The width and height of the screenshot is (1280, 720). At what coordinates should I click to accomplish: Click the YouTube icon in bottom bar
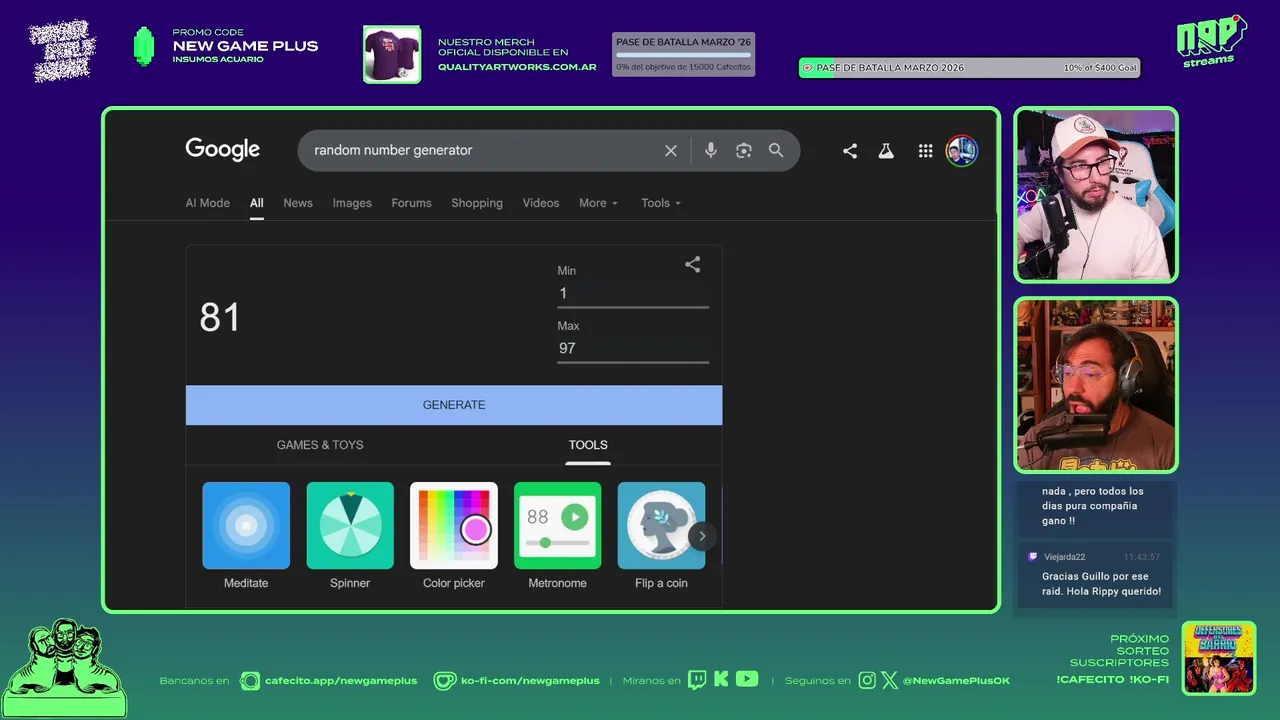coord(747,680)
